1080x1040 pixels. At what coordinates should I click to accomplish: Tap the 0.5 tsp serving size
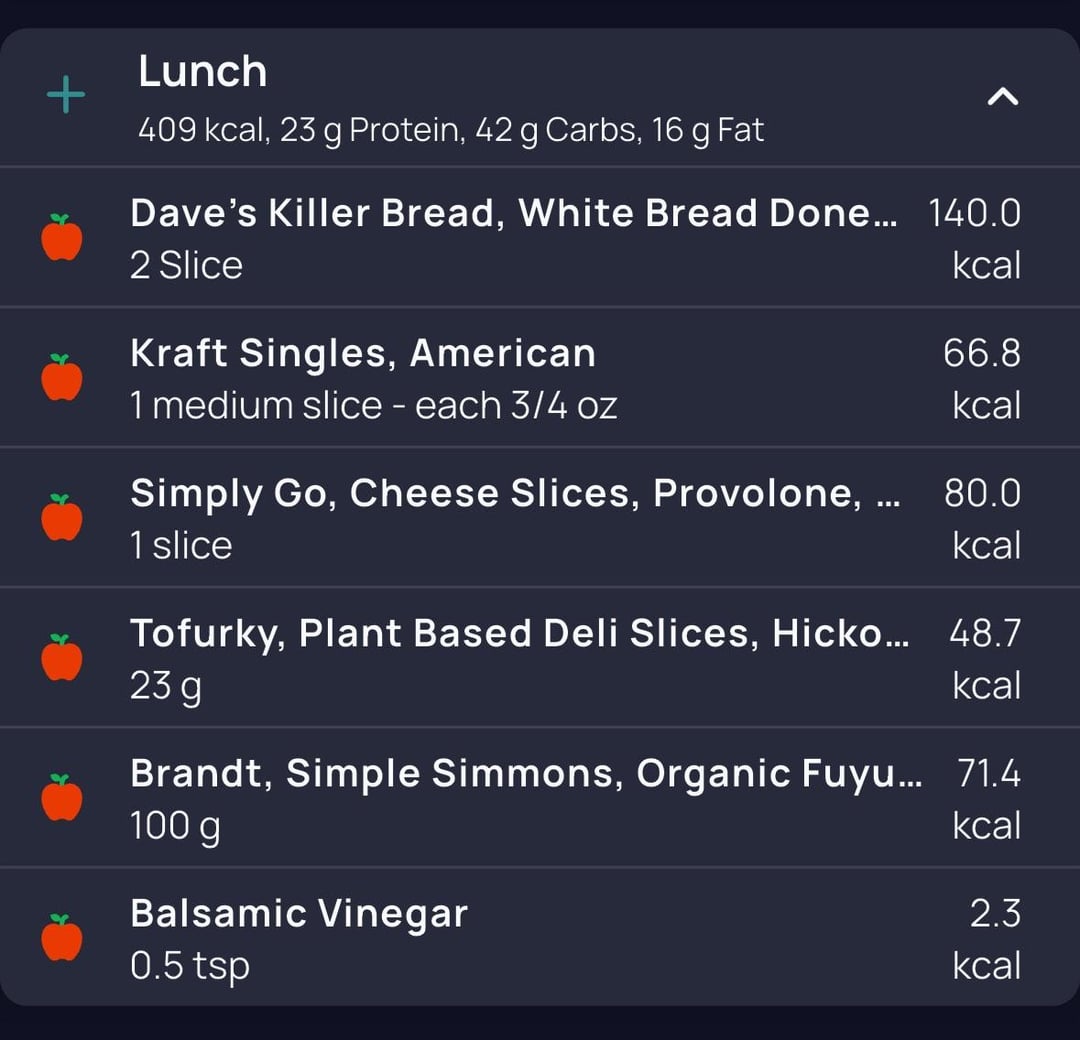[x=190, y=966]
